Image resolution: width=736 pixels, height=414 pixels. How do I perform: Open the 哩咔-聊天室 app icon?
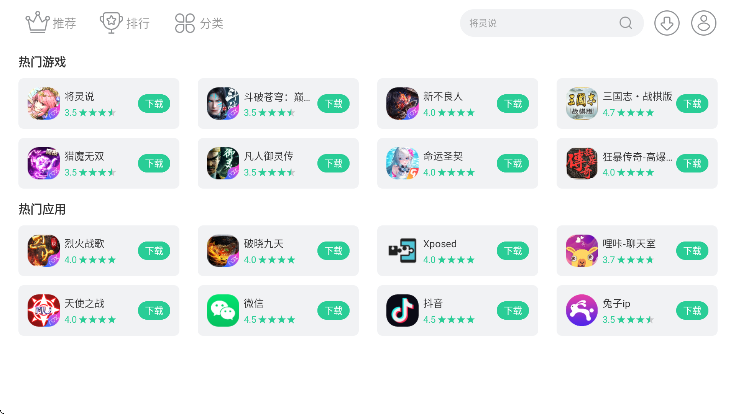[x=582, y=251]
